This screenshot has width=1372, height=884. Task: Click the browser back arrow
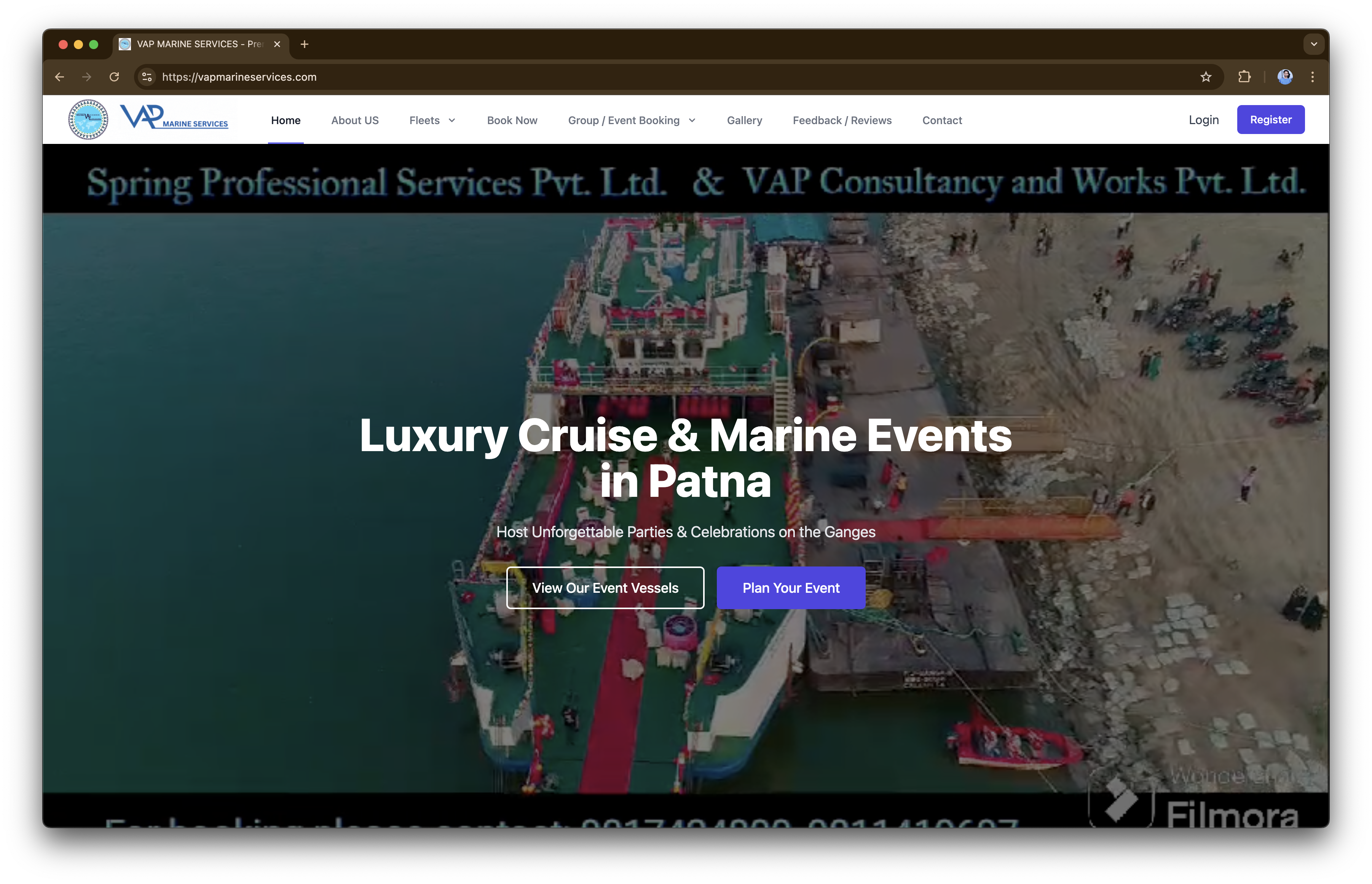pyautogui.click(x=59, y=77)
